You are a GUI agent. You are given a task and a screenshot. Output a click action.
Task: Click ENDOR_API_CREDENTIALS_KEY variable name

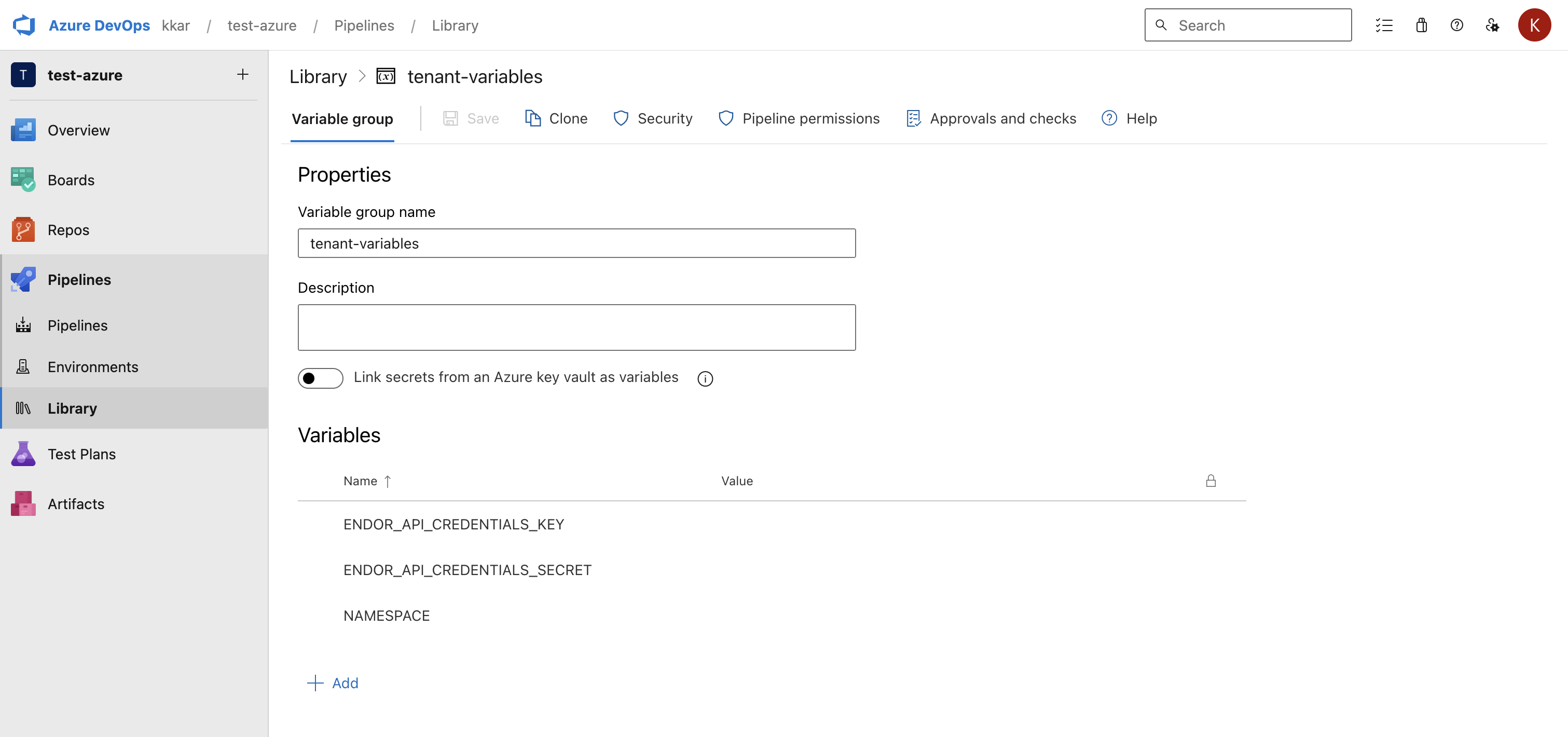click(x=454, y=523)
